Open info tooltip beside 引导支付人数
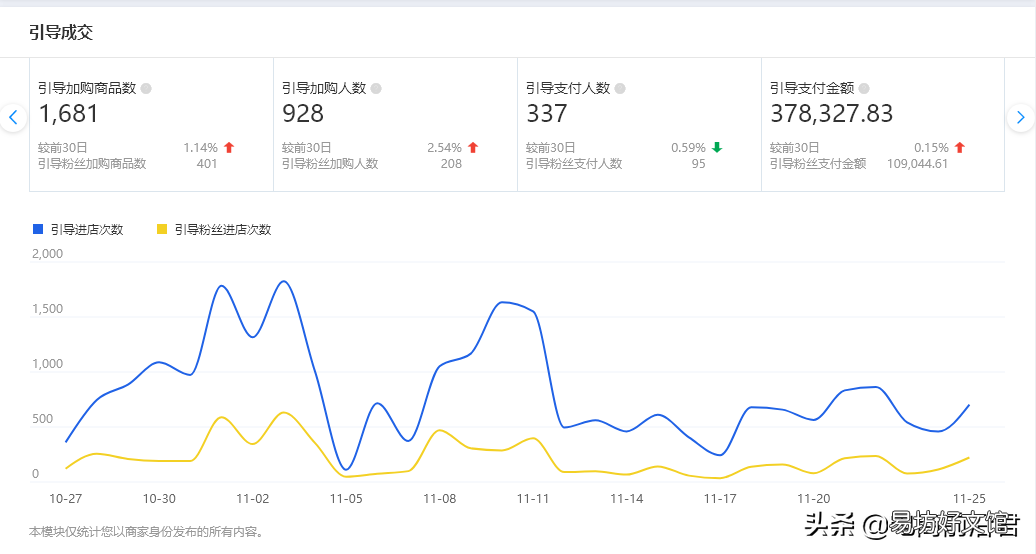This screenshot has height=554, width=1036. point(620,89)
